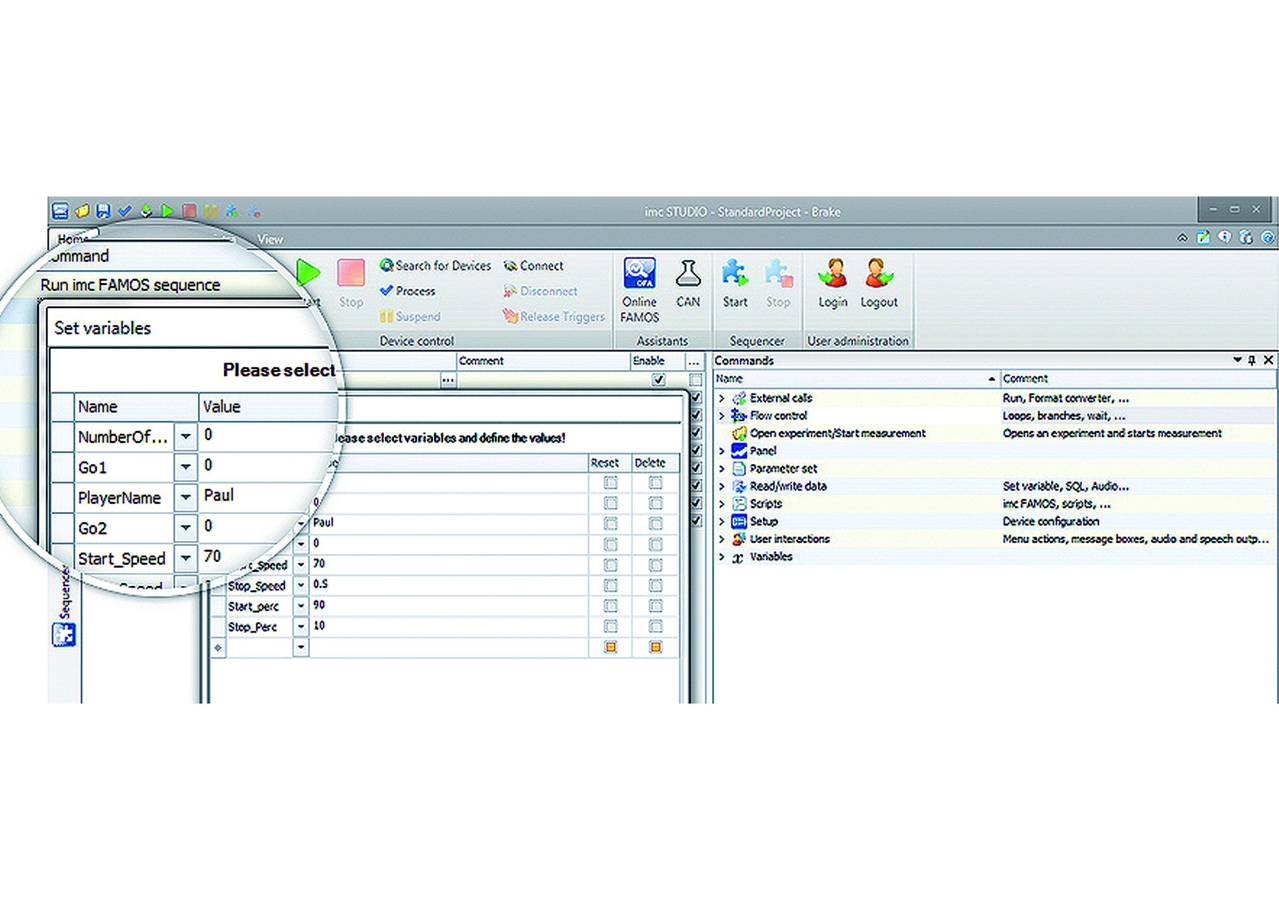
Task: Toggle the checked box under the Enable column
Action: (658, 380)
